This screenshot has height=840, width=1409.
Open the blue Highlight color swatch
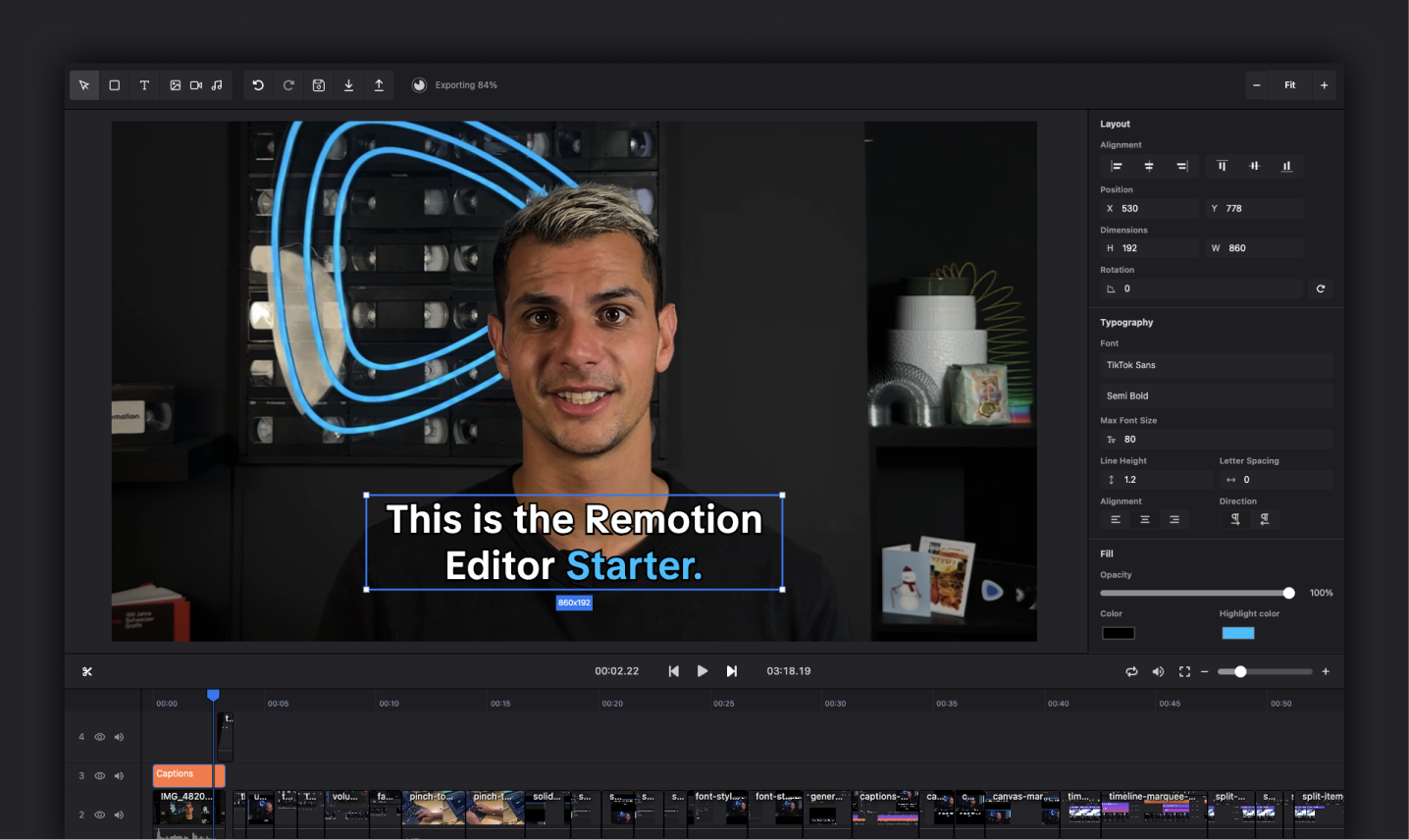(x=1238, y=633)
